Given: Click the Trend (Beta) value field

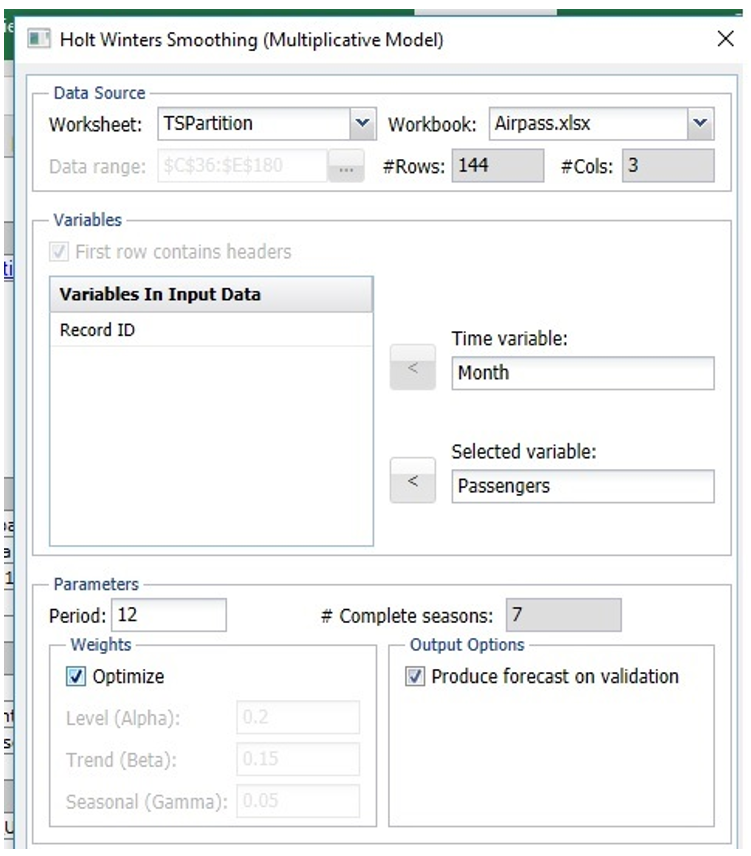Looking at the screenshot, I should [x=298, y=760].
